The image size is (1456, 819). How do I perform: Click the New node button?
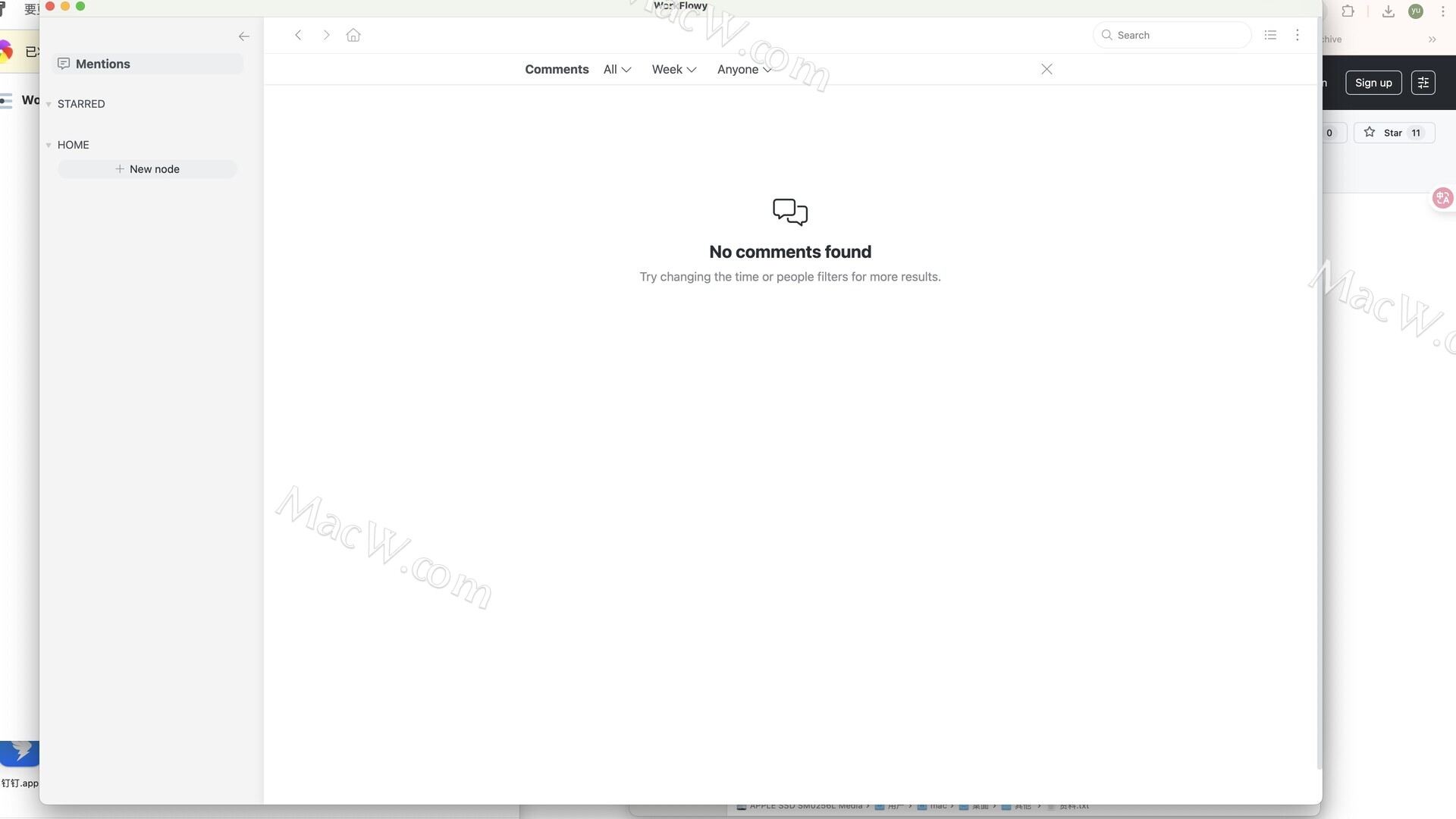pyautogui.click(x=147, y=169)
